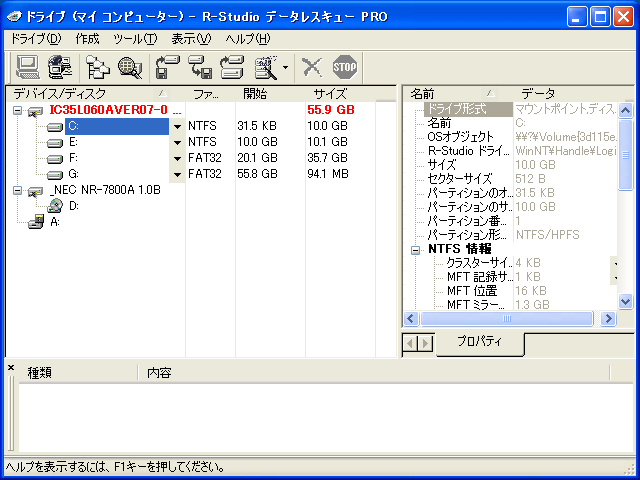Viewport: 640px width, 480px height.
Task: Click the scan disk globe magnifier icon
Action: click(x=130, y=67)
